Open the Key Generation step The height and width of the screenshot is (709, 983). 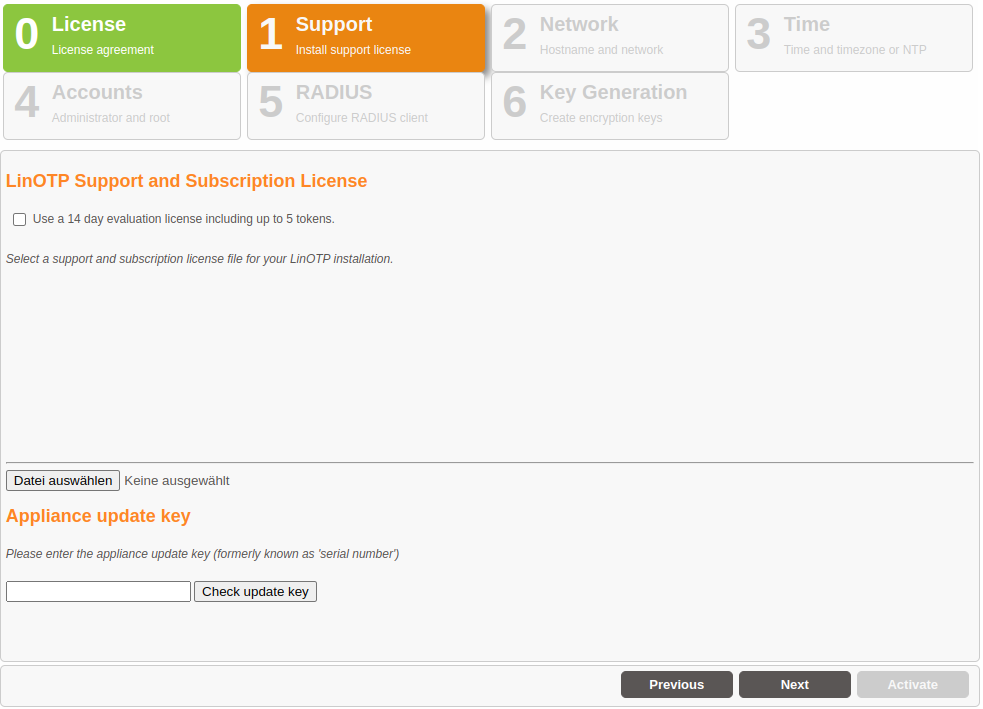coord(610,106)
